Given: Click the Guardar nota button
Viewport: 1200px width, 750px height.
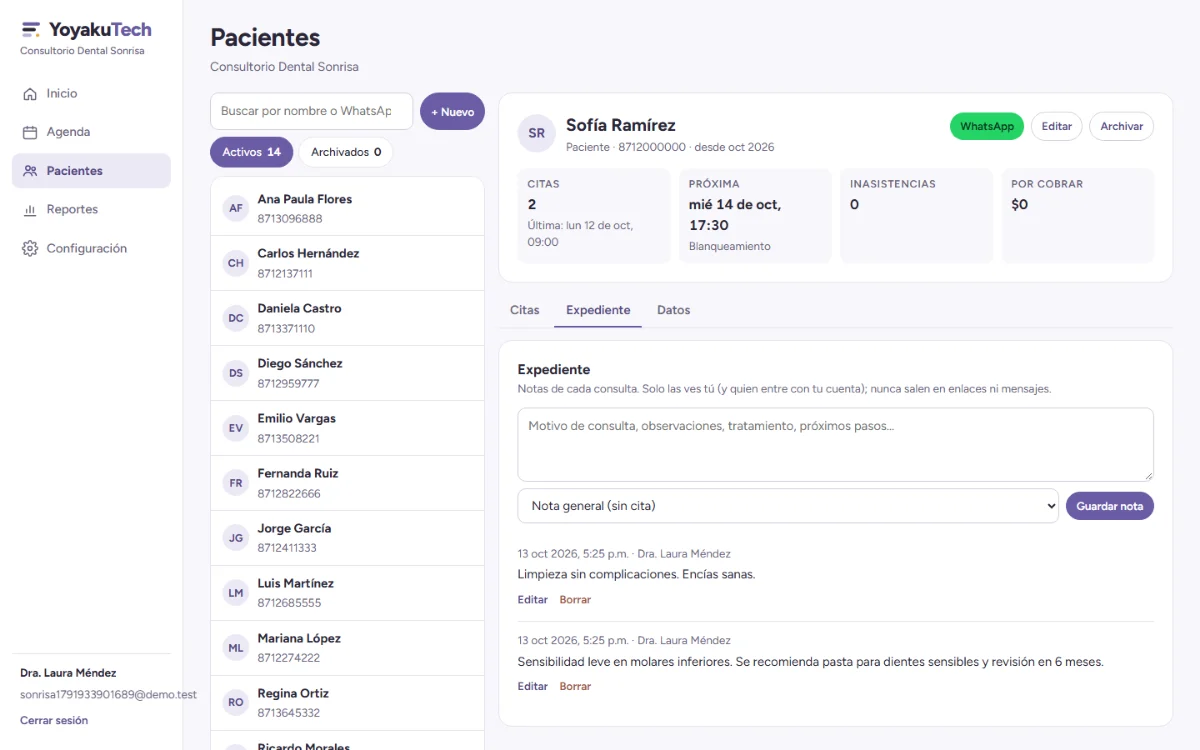Looking at the screenshot, I should [x=1110, y=506].
